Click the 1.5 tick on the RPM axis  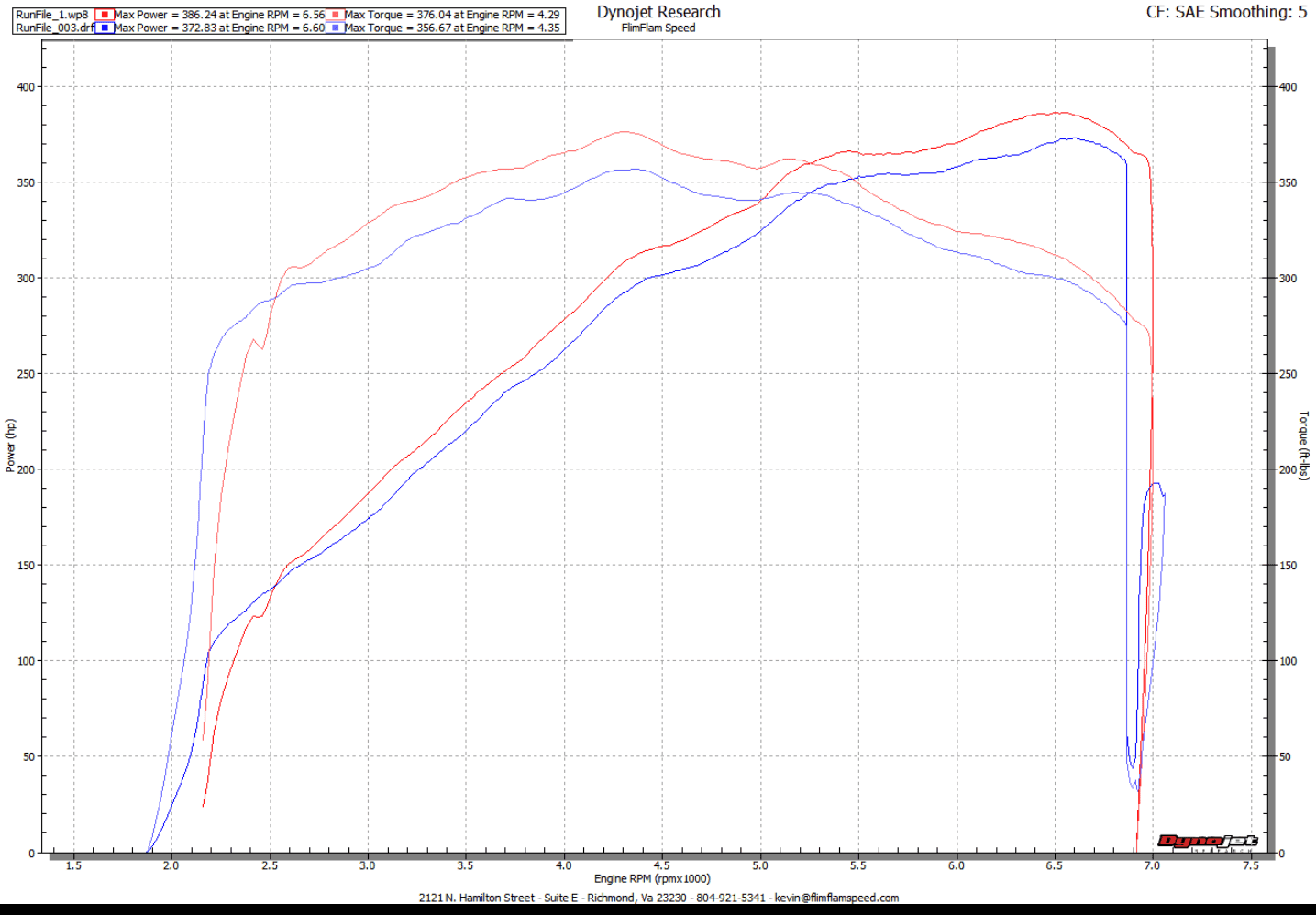[73, 865]
